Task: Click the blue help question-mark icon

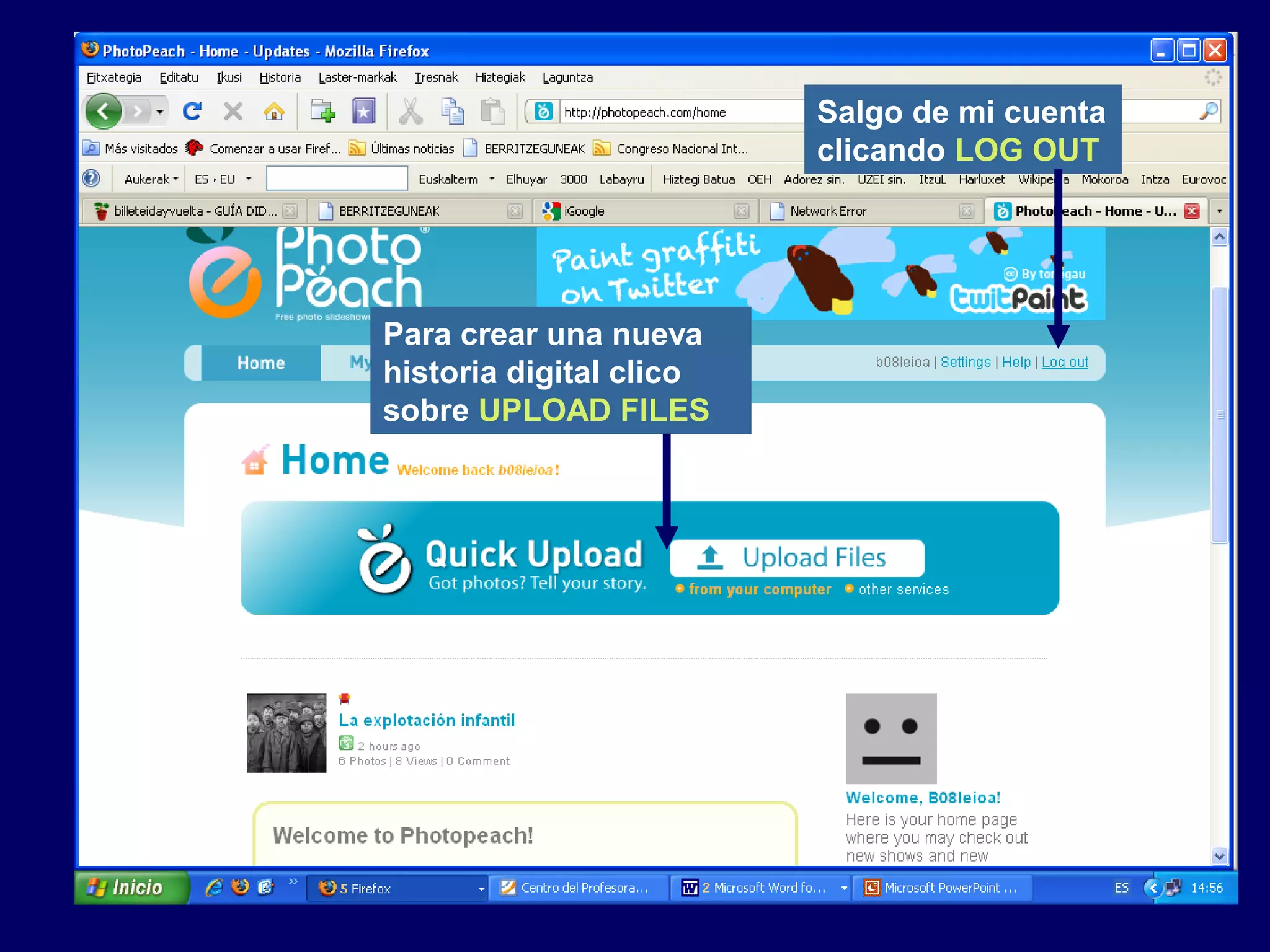Action: [91, 179]
